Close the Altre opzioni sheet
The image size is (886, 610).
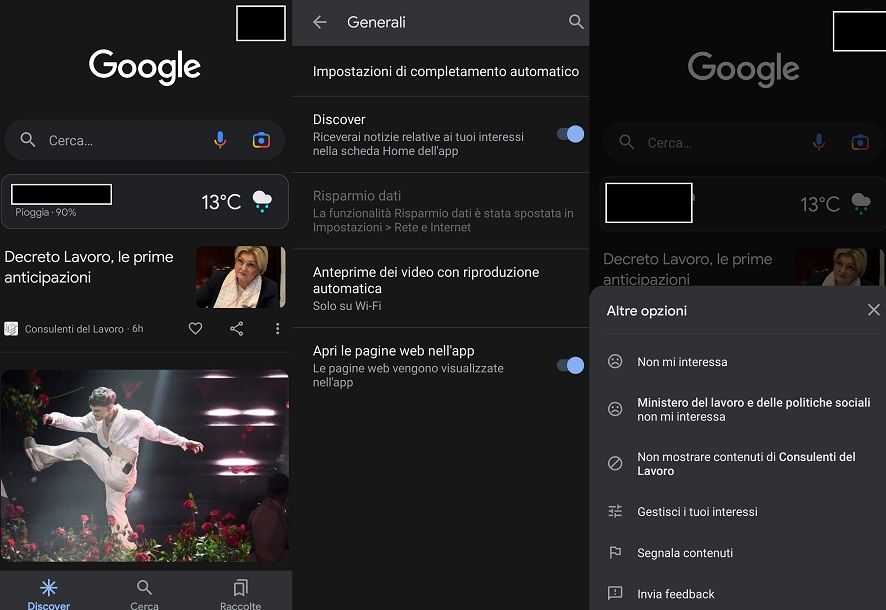pyautogui.click(x=874, y=310)
